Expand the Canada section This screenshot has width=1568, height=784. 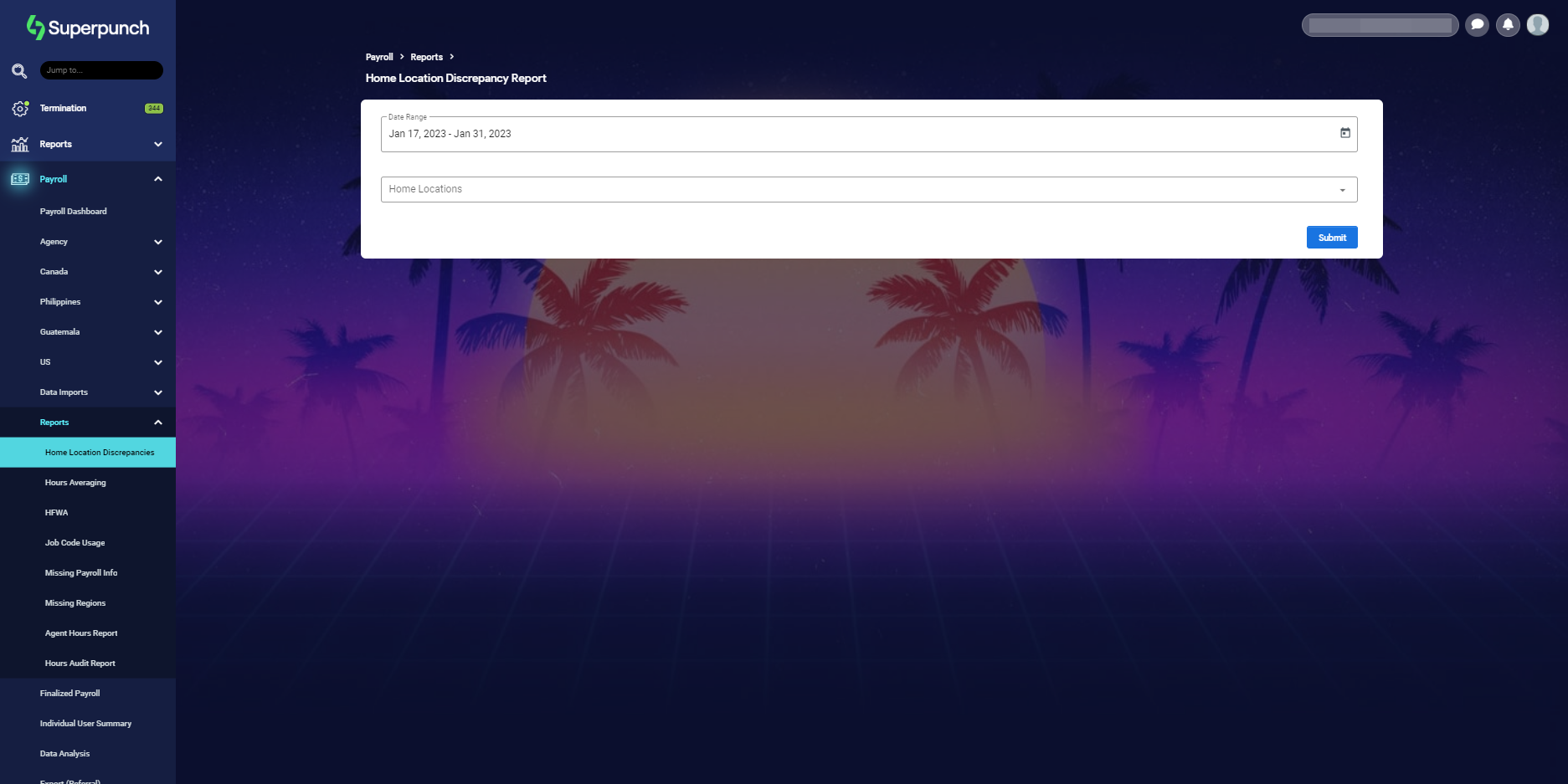click(158, 272)
